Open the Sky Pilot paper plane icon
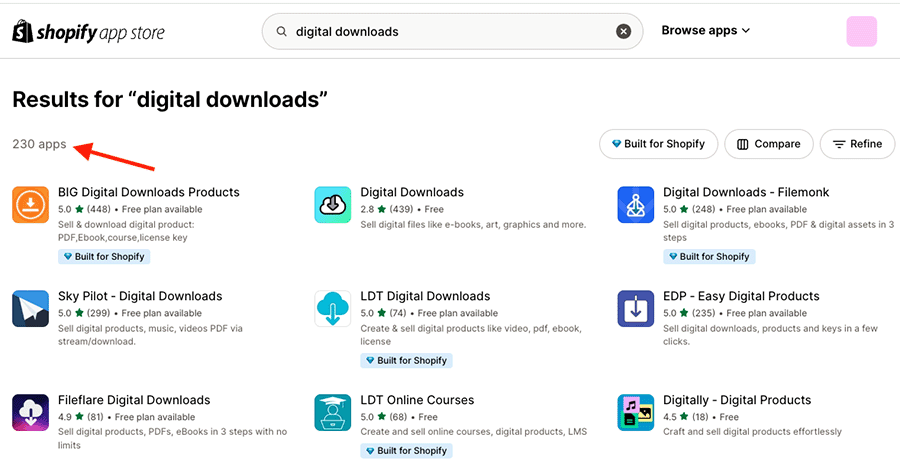The width and height of the screenshot is (900, 476). click(31, 309)
